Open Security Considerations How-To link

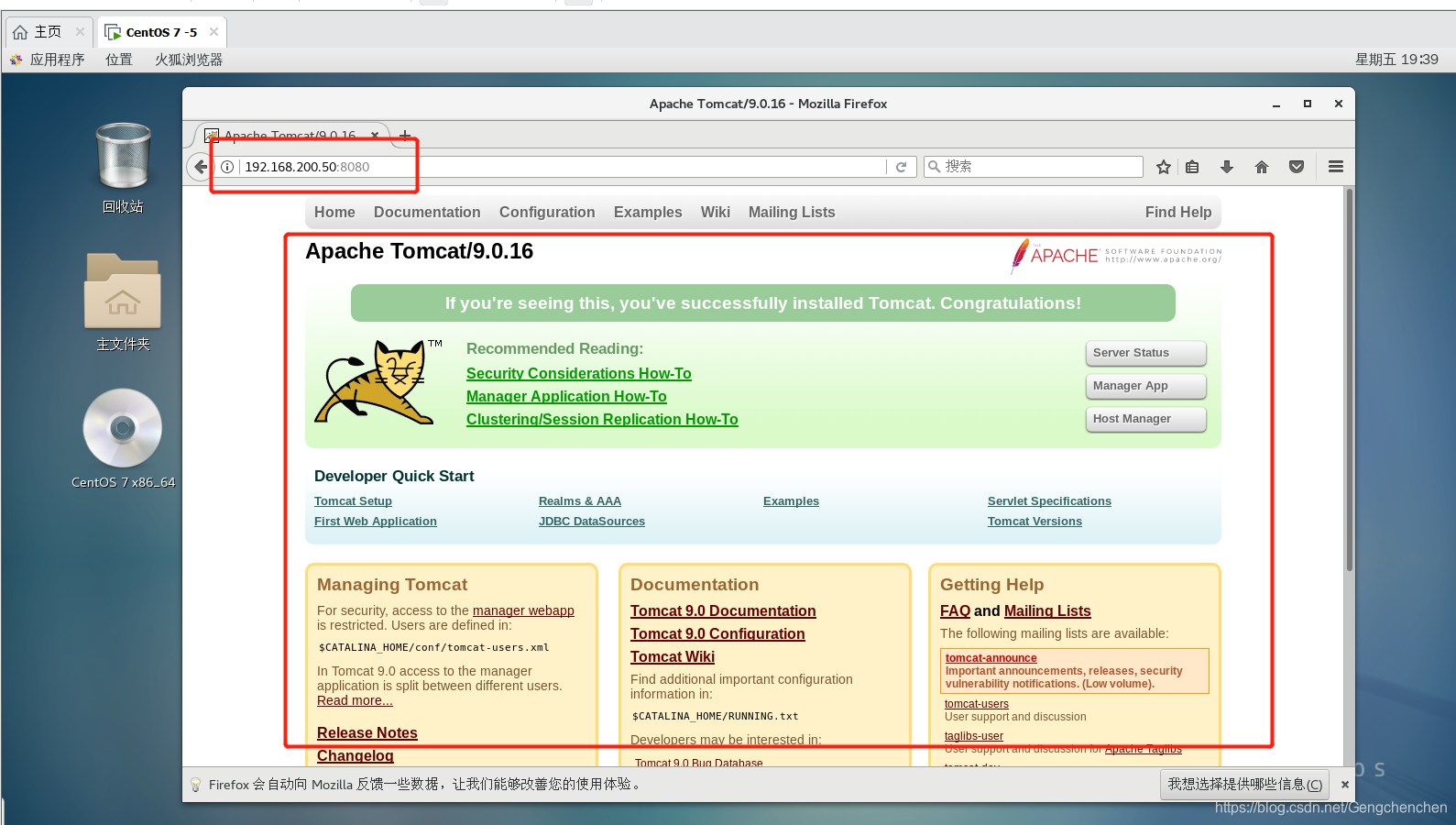(579, 374)
